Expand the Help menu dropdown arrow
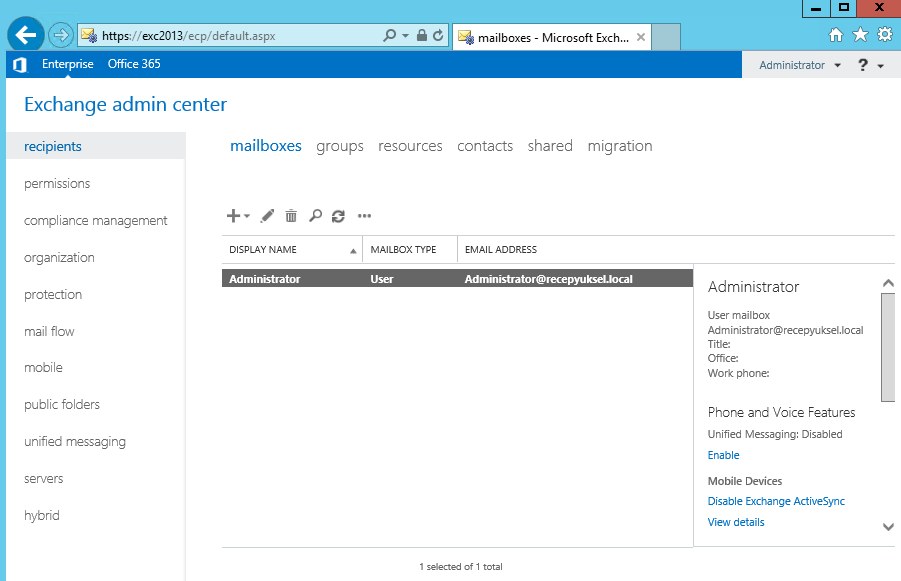The width and height of the screenshot is (901, 581). point(880,66)
